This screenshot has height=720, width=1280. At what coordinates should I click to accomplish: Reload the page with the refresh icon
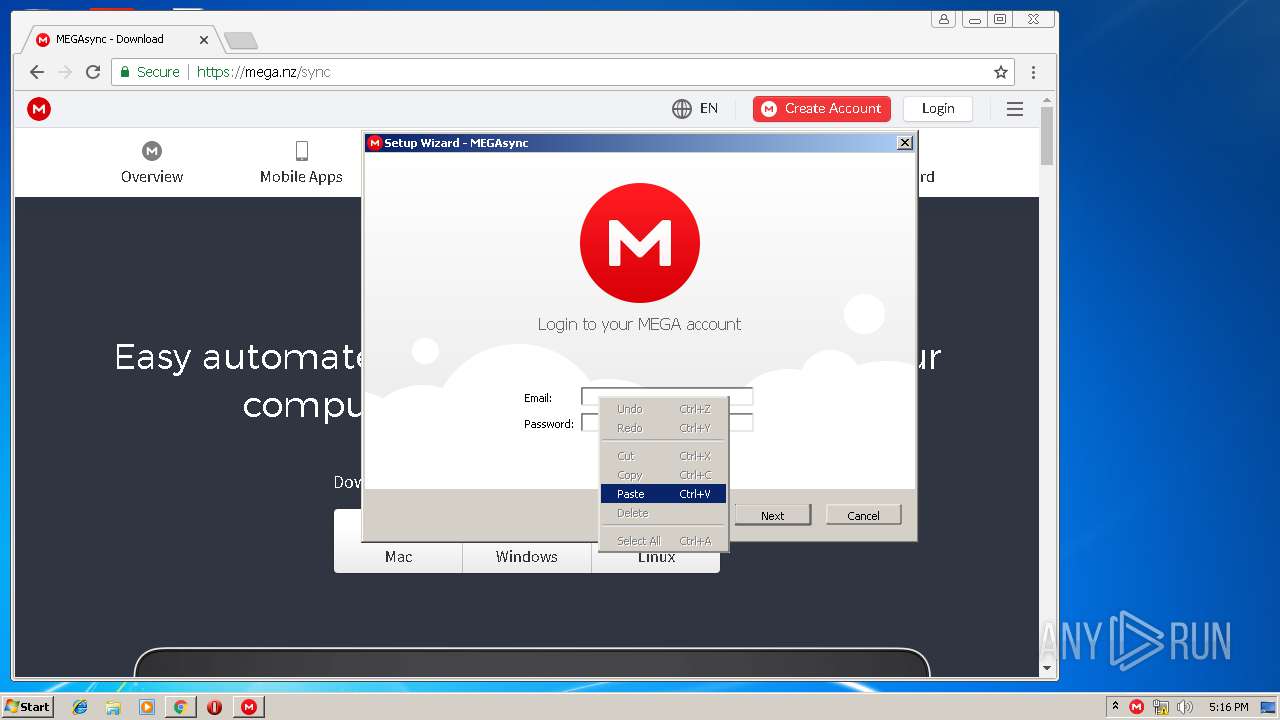tap(93, 72)
